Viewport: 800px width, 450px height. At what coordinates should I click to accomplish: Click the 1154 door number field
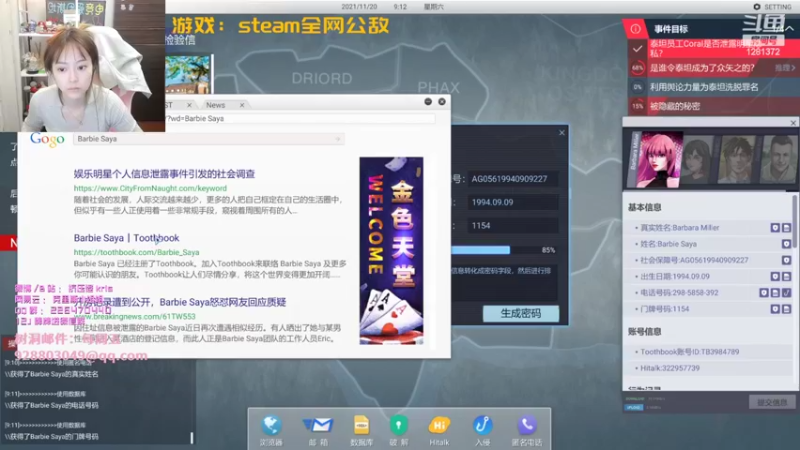click(x=512, y=226)
